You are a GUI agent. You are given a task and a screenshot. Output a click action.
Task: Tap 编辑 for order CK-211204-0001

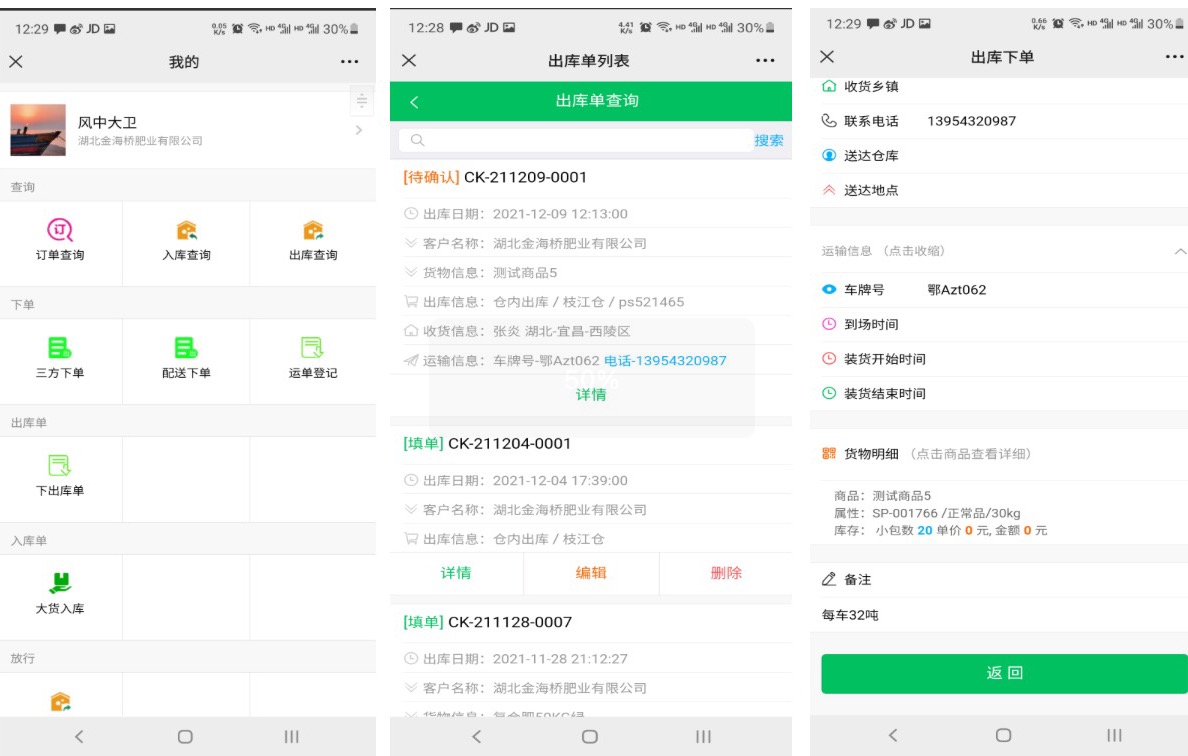pyautogui.click(x=591, y=573)
